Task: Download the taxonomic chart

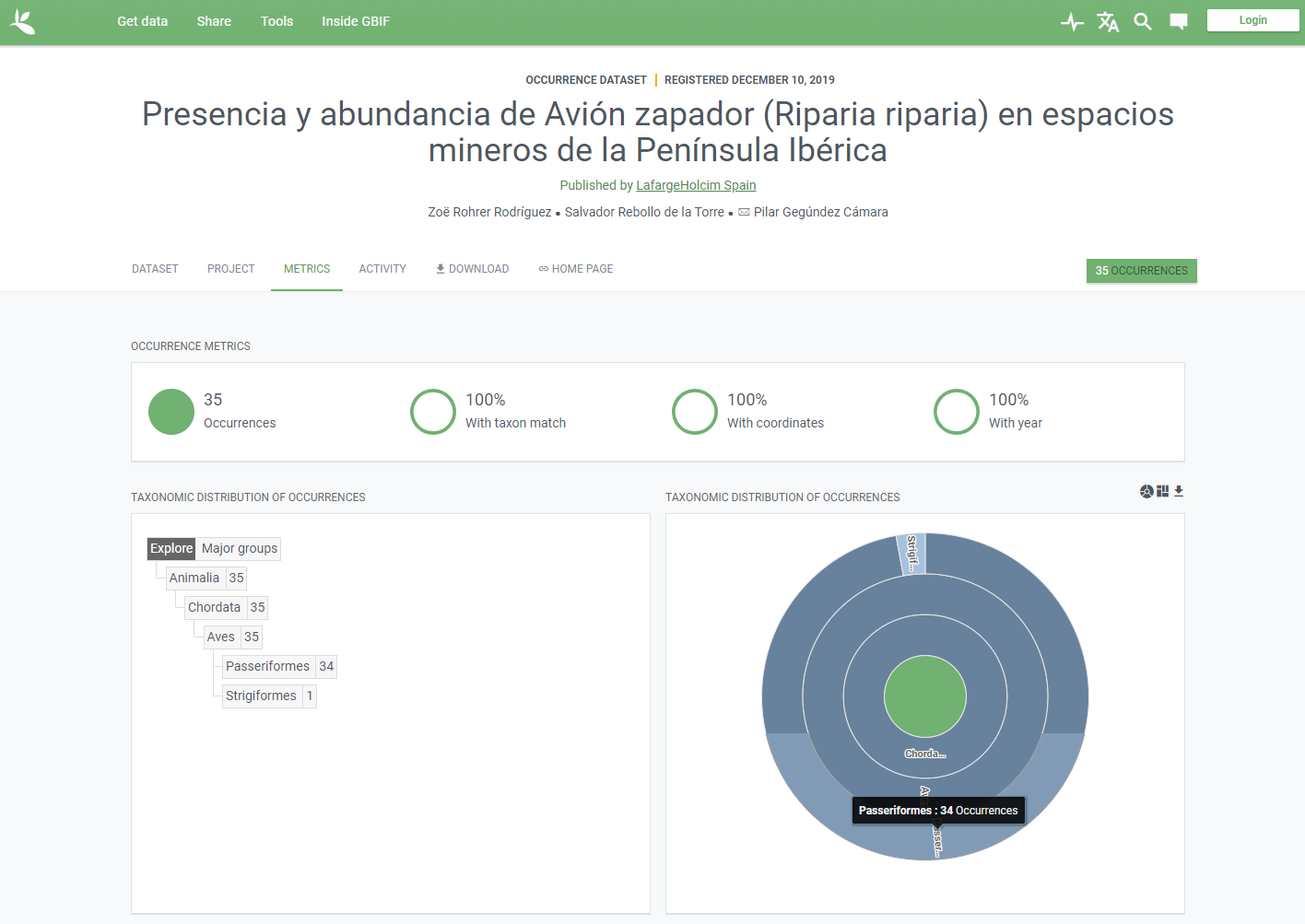Action: point(1179,491)
